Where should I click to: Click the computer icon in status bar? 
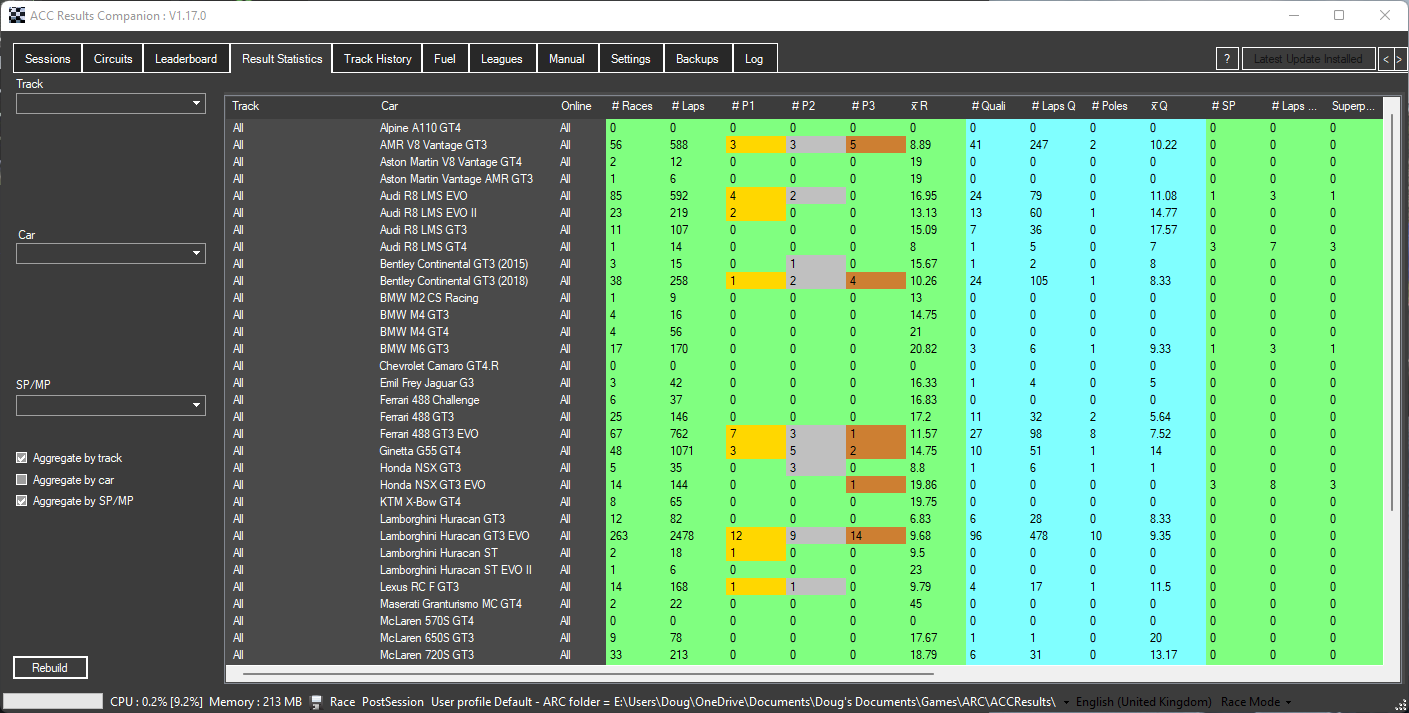[x=317, y=702]
